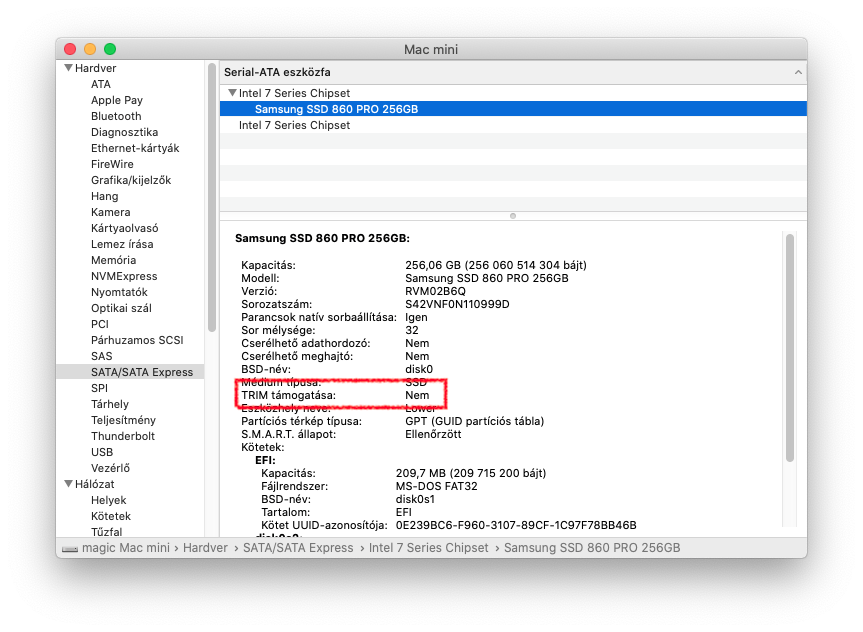
Task: Click the split pane divider handle dot
Action: click(513, 216)
